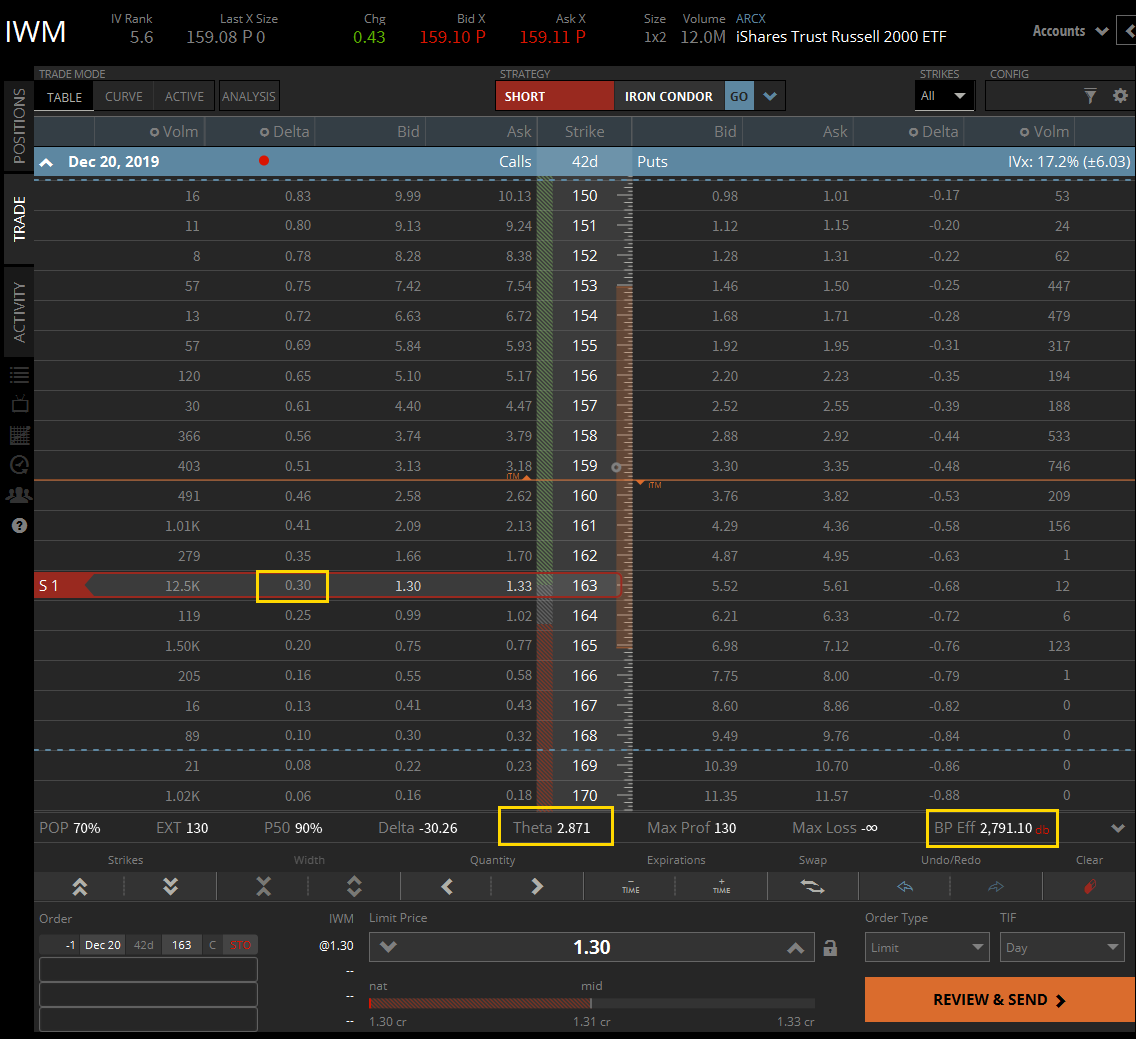This screenshot has width=1136, height=1039.
Task: Click the REVIEW & SEND button
Action: (999, 1000)
